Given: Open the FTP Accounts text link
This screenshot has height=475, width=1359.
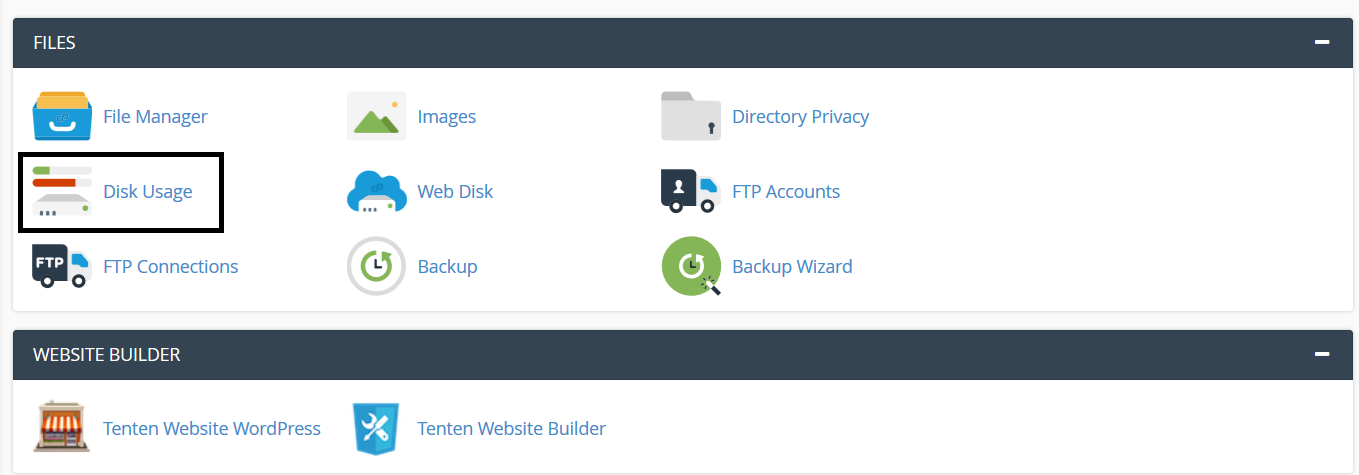Looking at the screenshot, I should [x=786, y=191].
